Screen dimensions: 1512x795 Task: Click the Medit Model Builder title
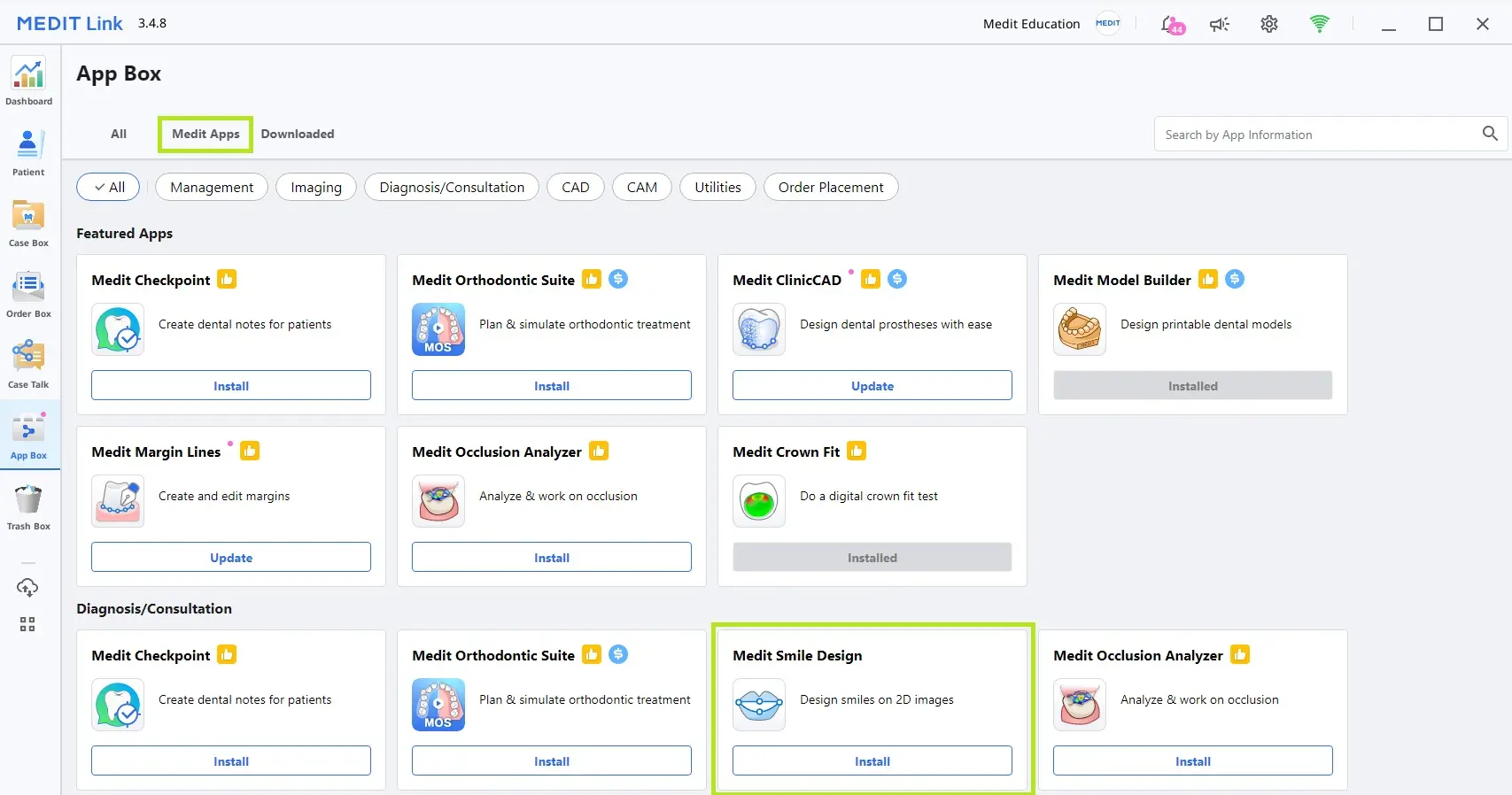[x=1122, y=280]
